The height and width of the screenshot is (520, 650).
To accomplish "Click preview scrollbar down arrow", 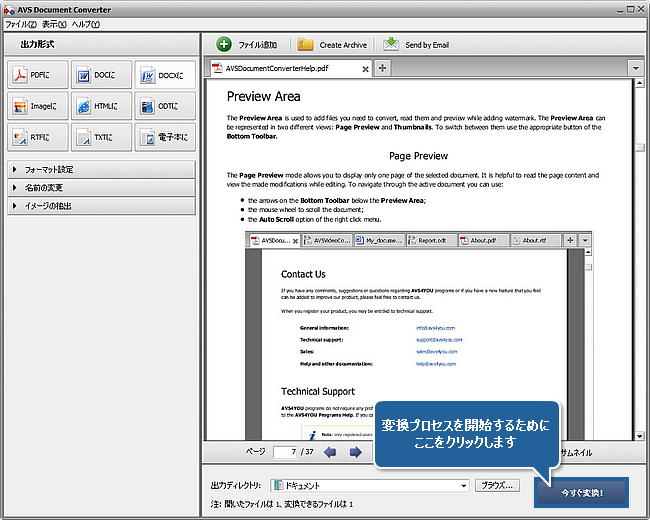I will 640,436.
